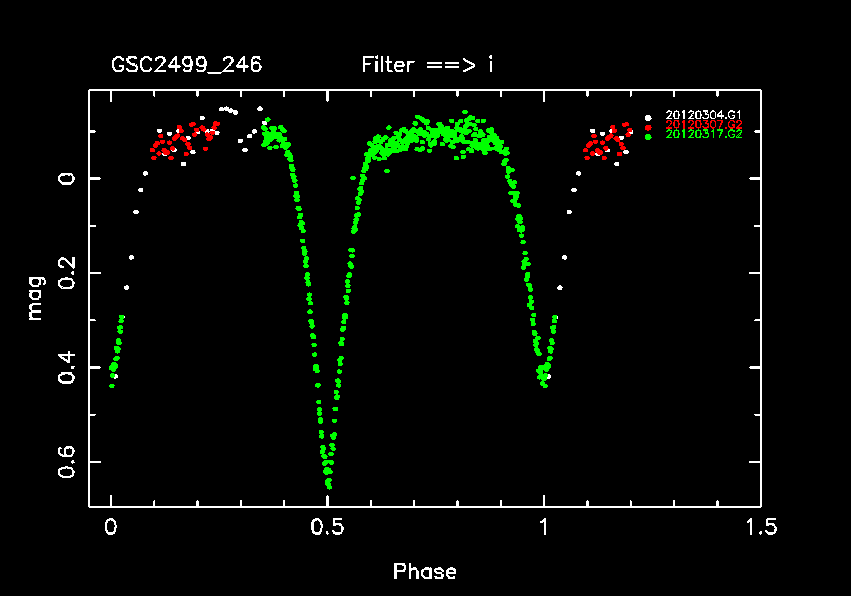The image size is (851, 596).
Task: Click the 'mag' y-axis label
Action: point(35,297)
